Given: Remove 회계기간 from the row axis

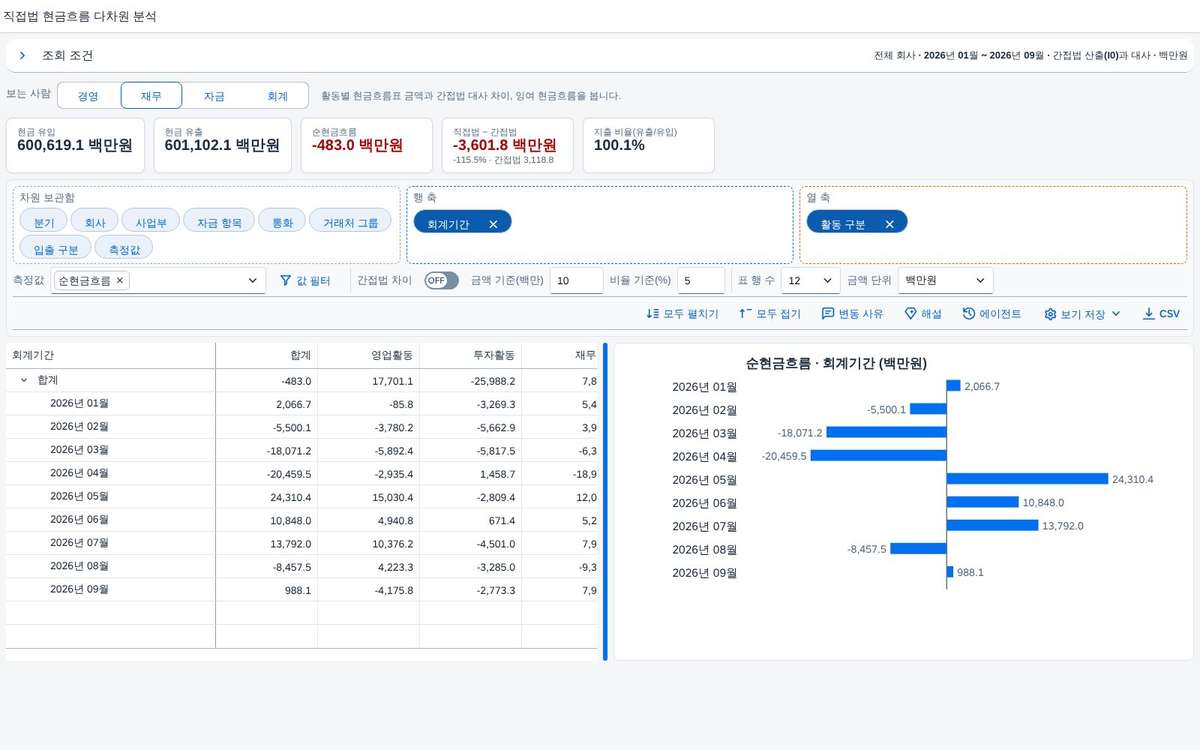Looking at the screenshot, I should [x=493, y=224].
